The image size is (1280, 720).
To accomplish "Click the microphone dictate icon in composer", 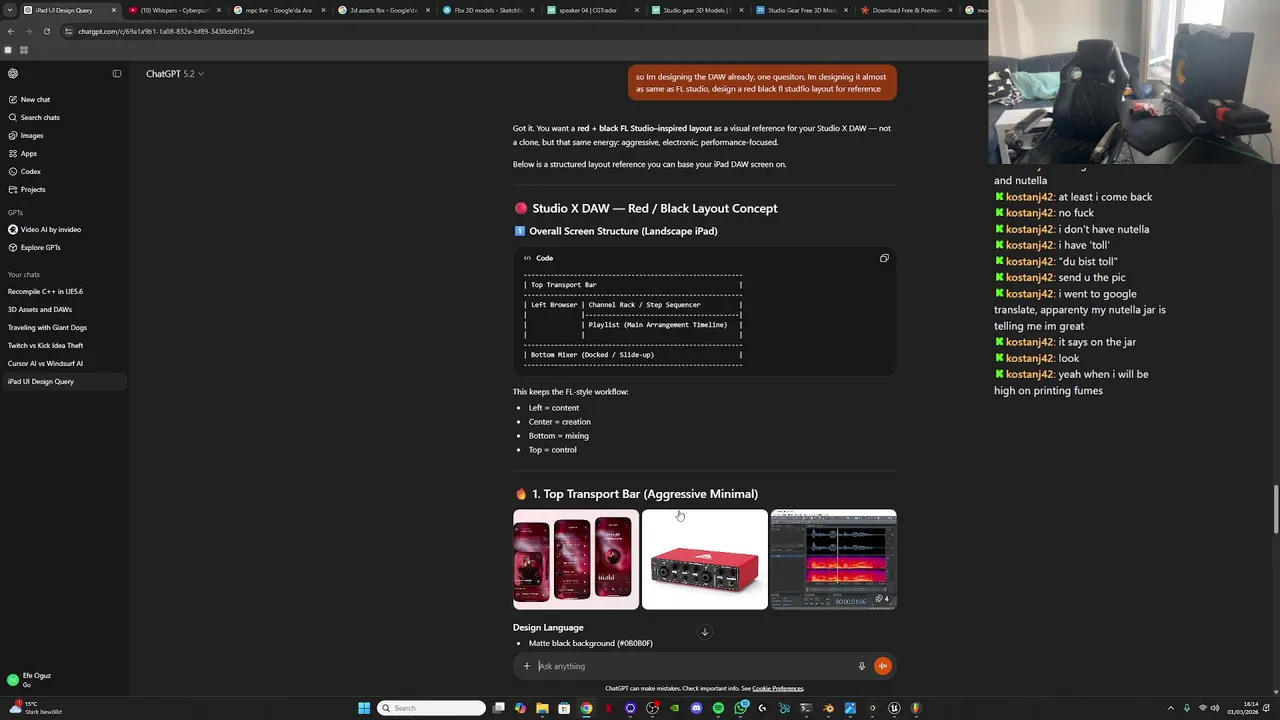I will pyautogui.click(x=861, y=666).
